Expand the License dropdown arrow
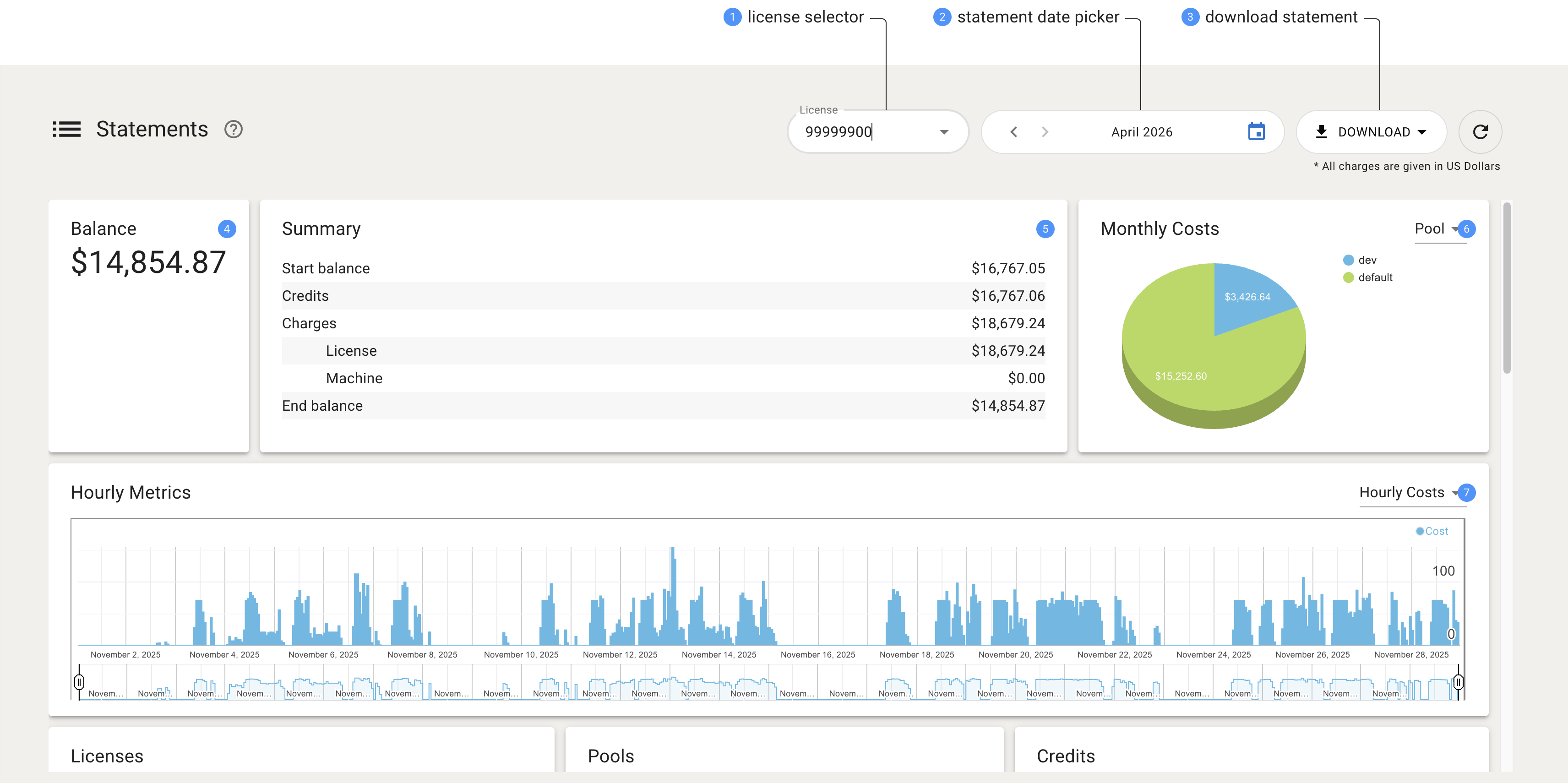 (x=944, y=131)
